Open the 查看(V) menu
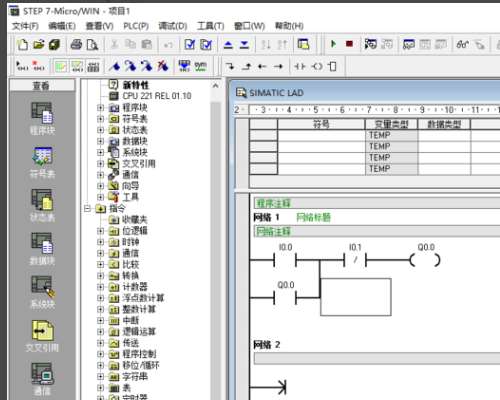 (x=100, y=26)
